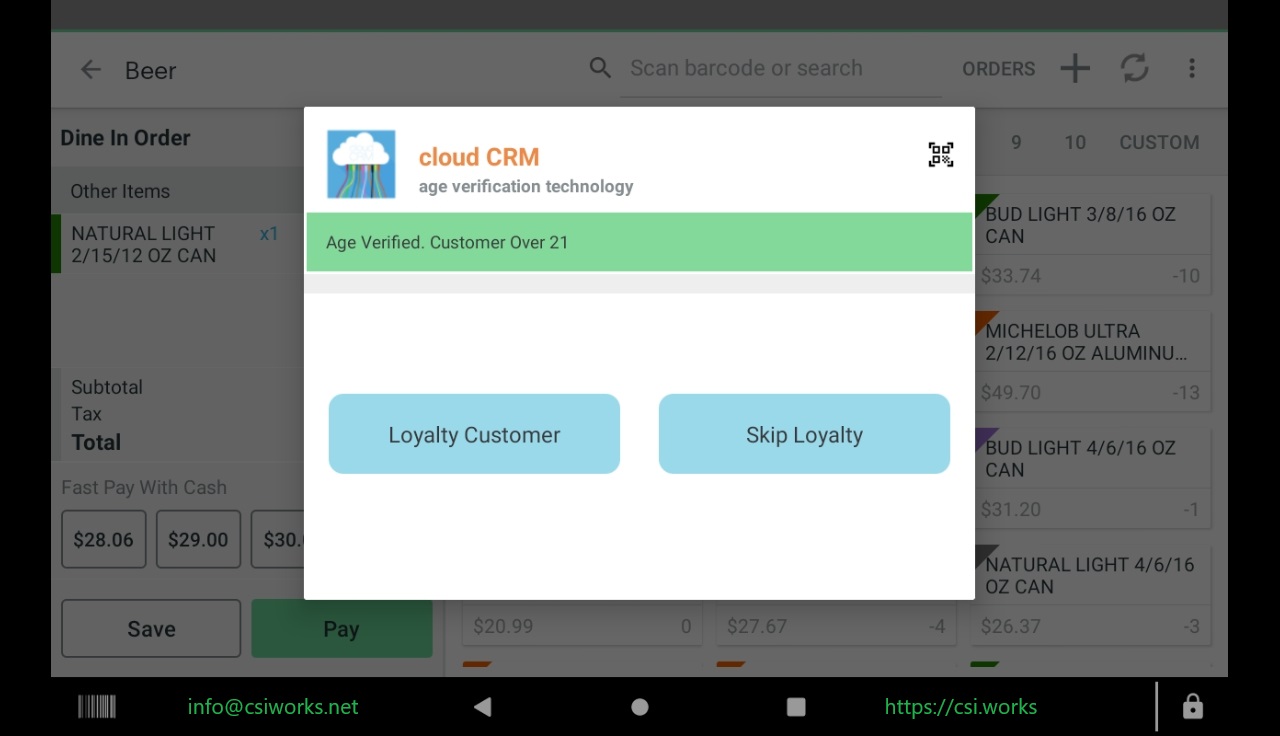1280x736 pixels.
Task: Click the $49.70 Michelob price
Action: [1011, 393]
